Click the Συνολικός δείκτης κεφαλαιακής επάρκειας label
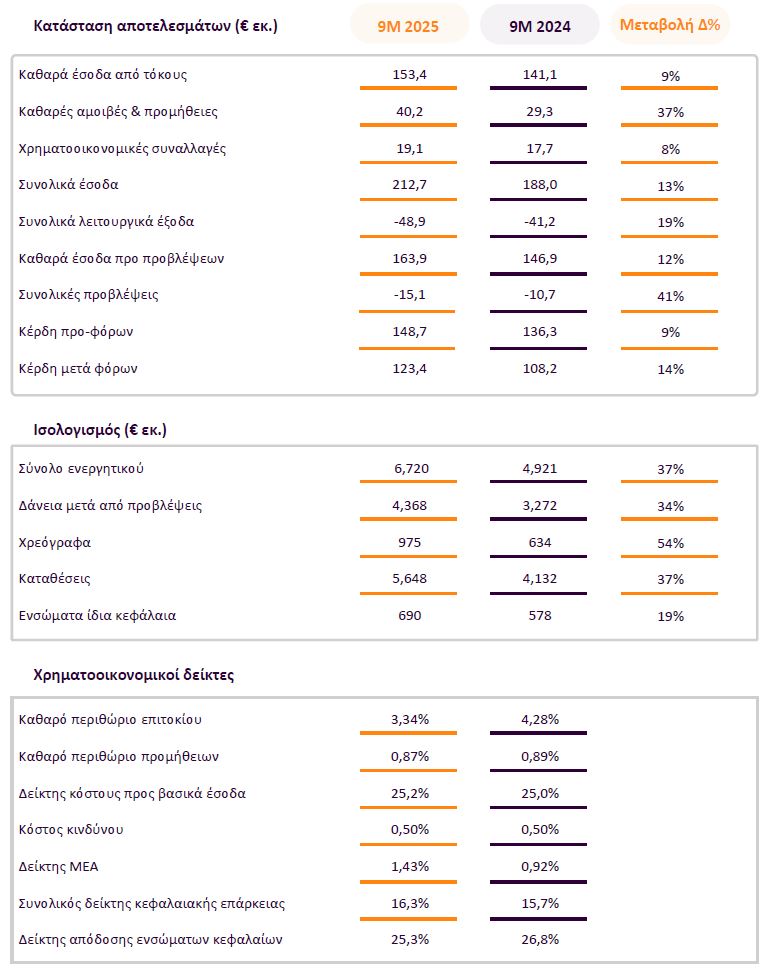This screenshot has width=776, height=975. pos(152,903)
